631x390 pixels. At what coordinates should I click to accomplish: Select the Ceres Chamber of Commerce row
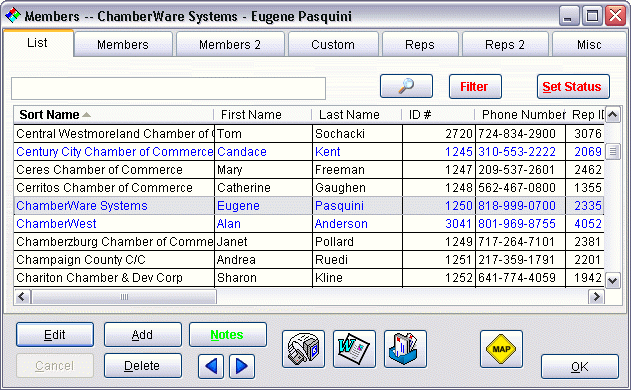(309, 170)
